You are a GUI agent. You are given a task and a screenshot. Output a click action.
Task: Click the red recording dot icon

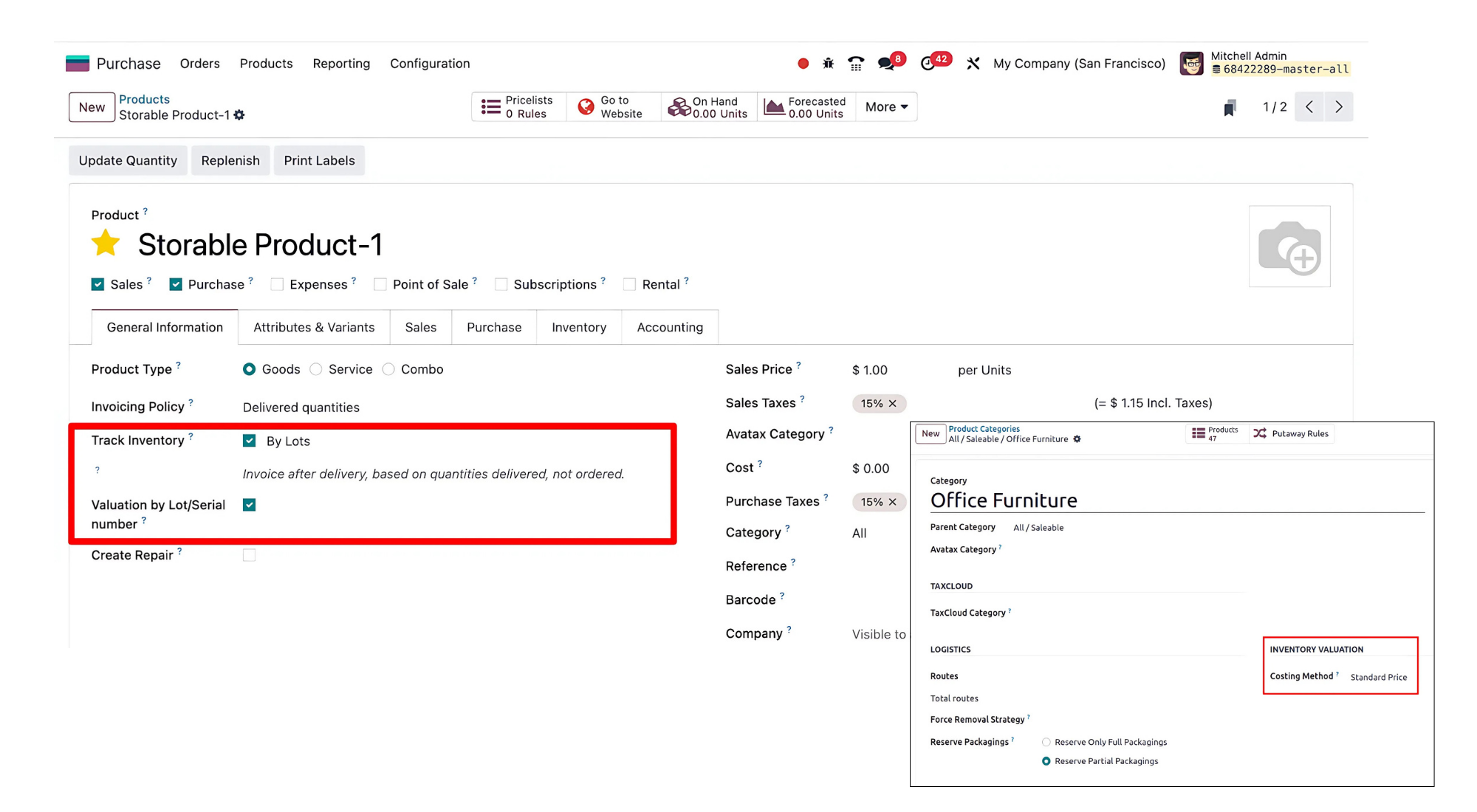(803, 63)
